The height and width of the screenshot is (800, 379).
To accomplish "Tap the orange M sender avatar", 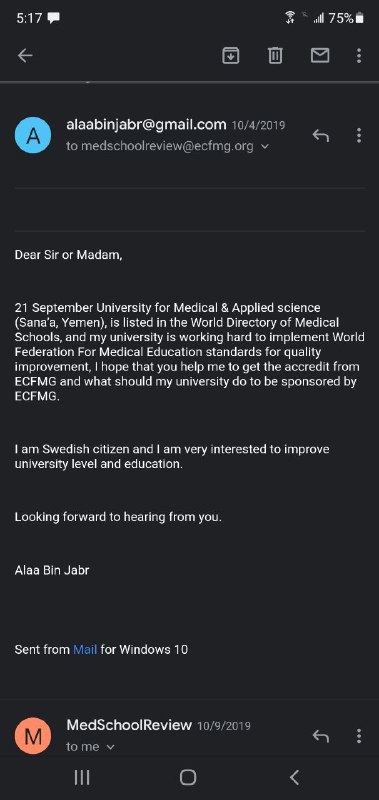I will [33, 736].
